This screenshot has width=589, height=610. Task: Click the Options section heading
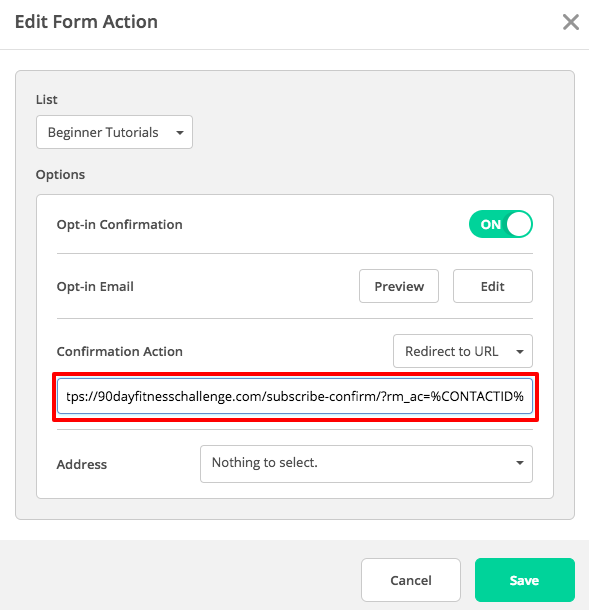(60, 175)
